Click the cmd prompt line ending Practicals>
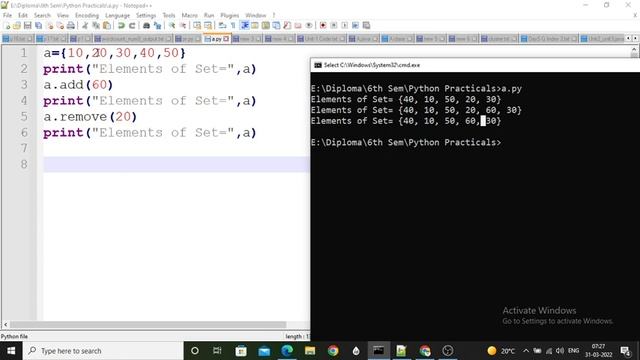 [x=406, y=142]
